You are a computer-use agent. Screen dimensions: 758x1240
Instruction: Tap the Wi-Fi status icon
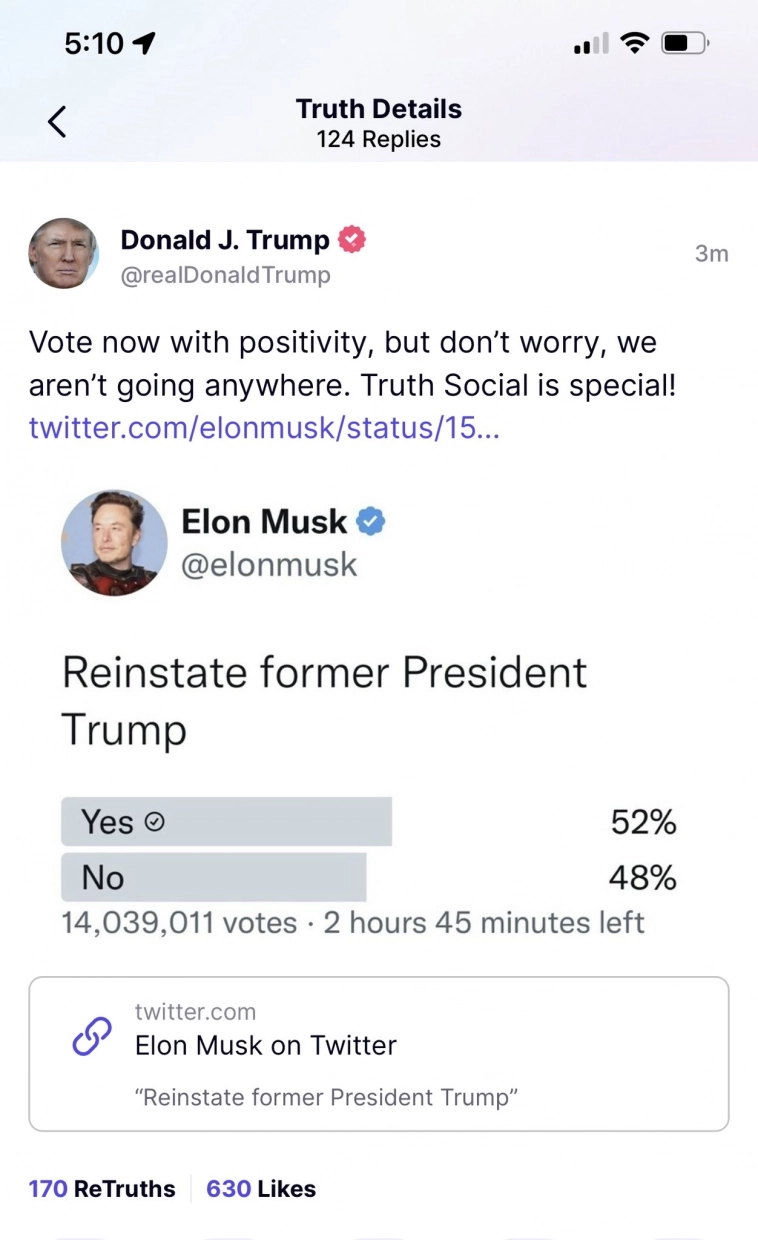[x=634, y=43]
